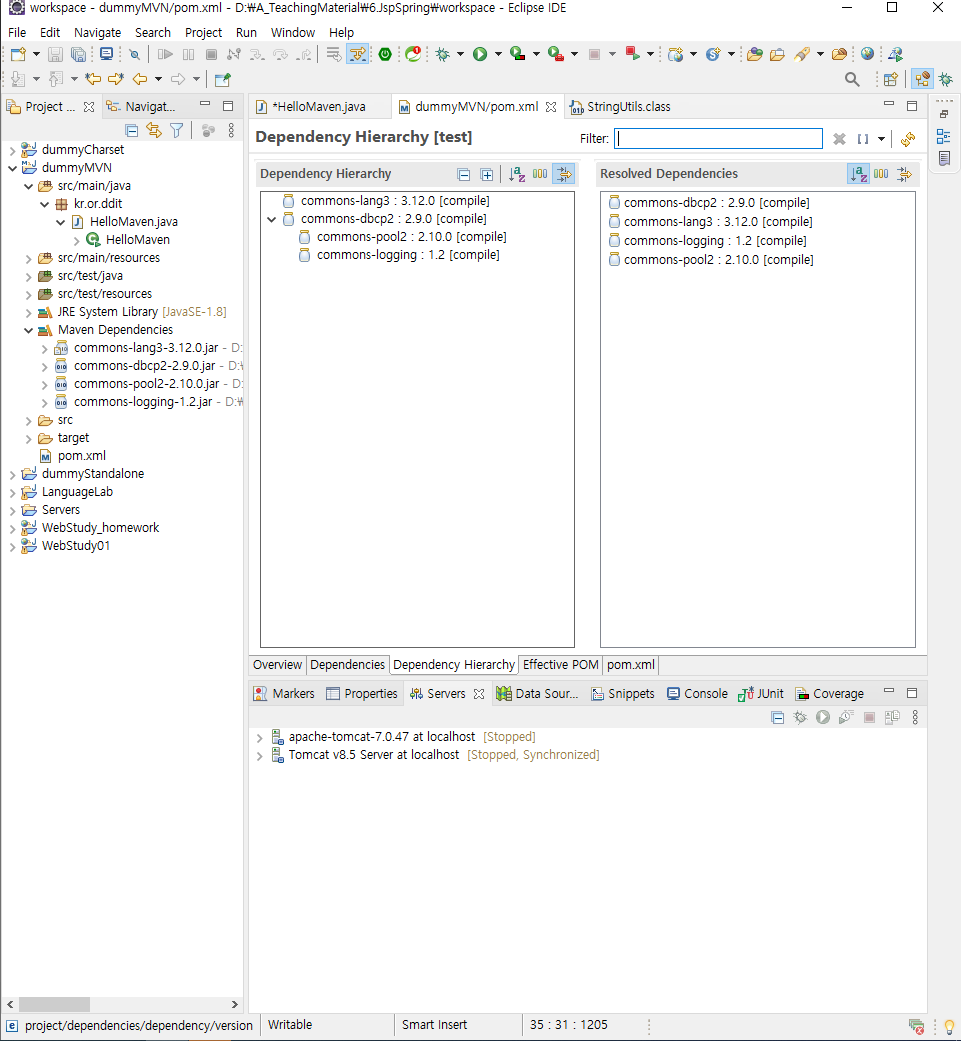Toggle Sort in Resolved Dependencies panel
Screen dimensions: 961x1041
tap(858, 174)
